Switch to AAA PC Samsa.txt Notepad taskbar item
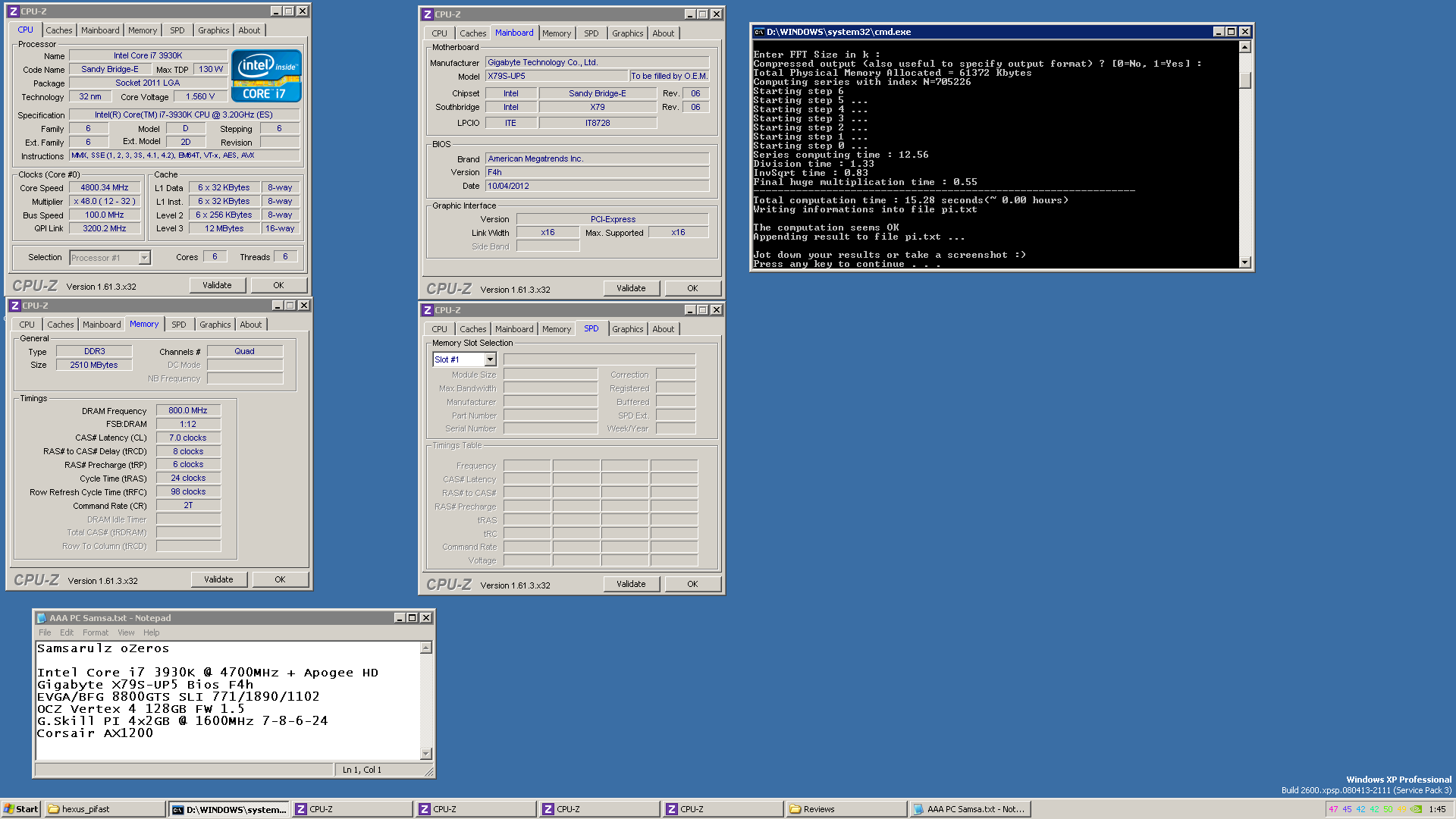This screenshot has width=1456, height=819. click(971, 809)
